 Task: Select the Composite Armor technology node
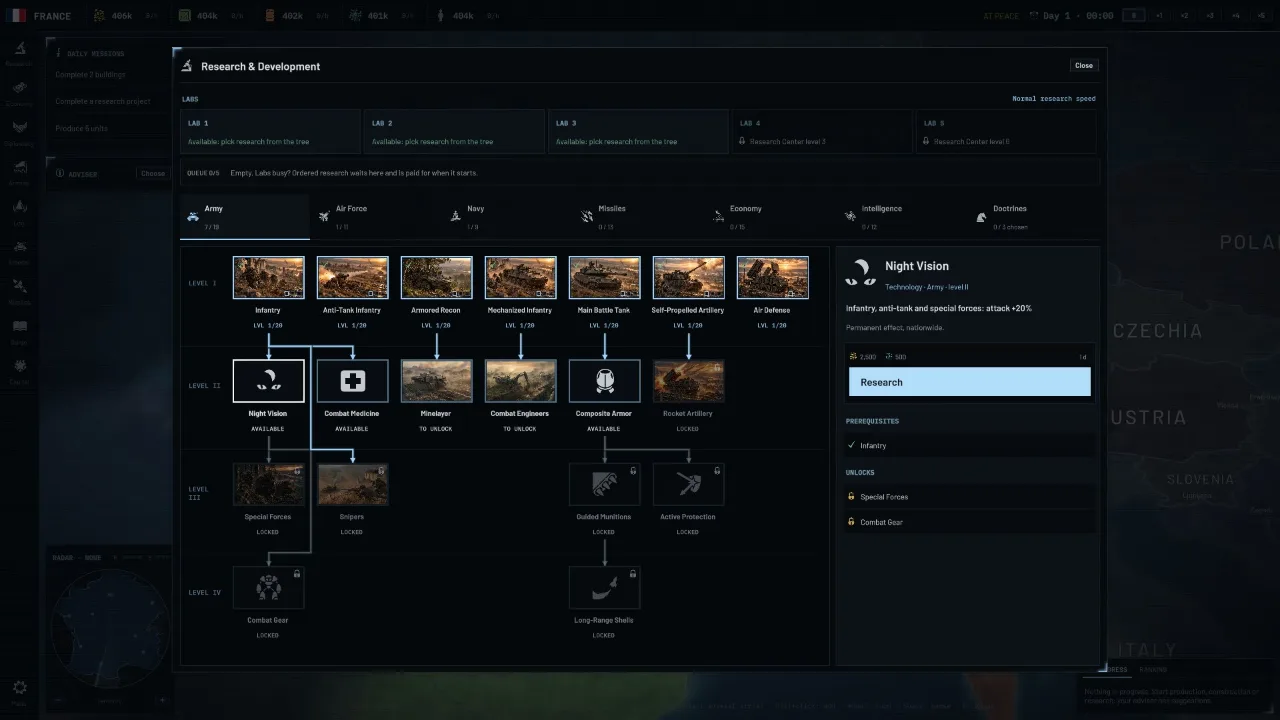604,381
